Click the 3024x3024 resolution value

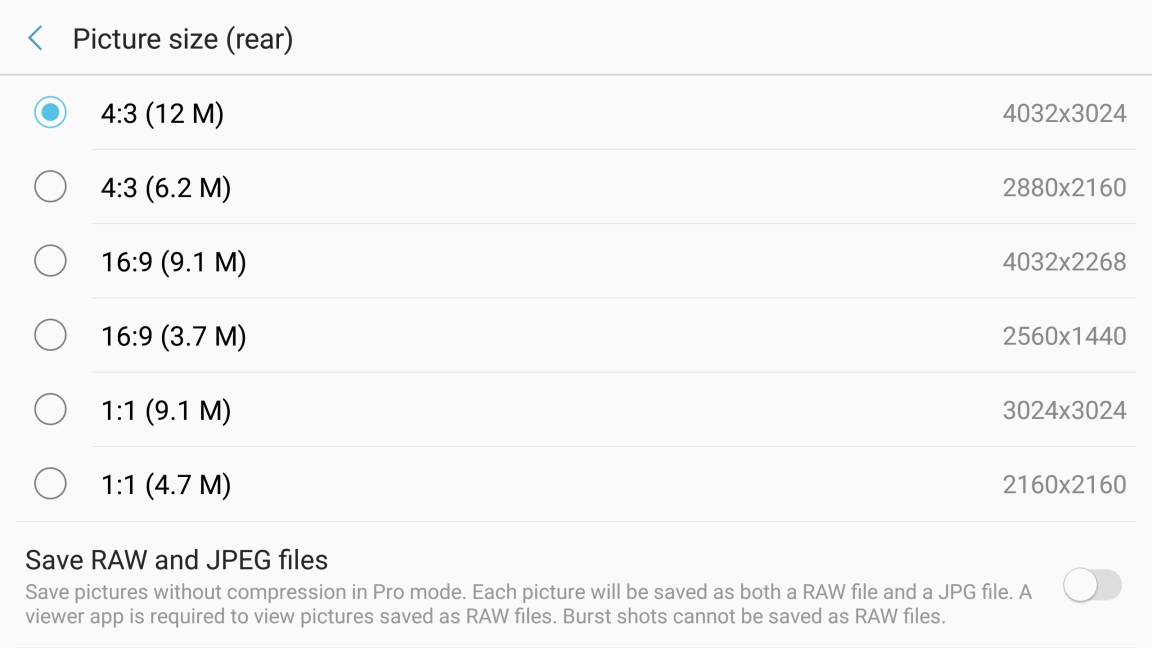click(1064, 410)
